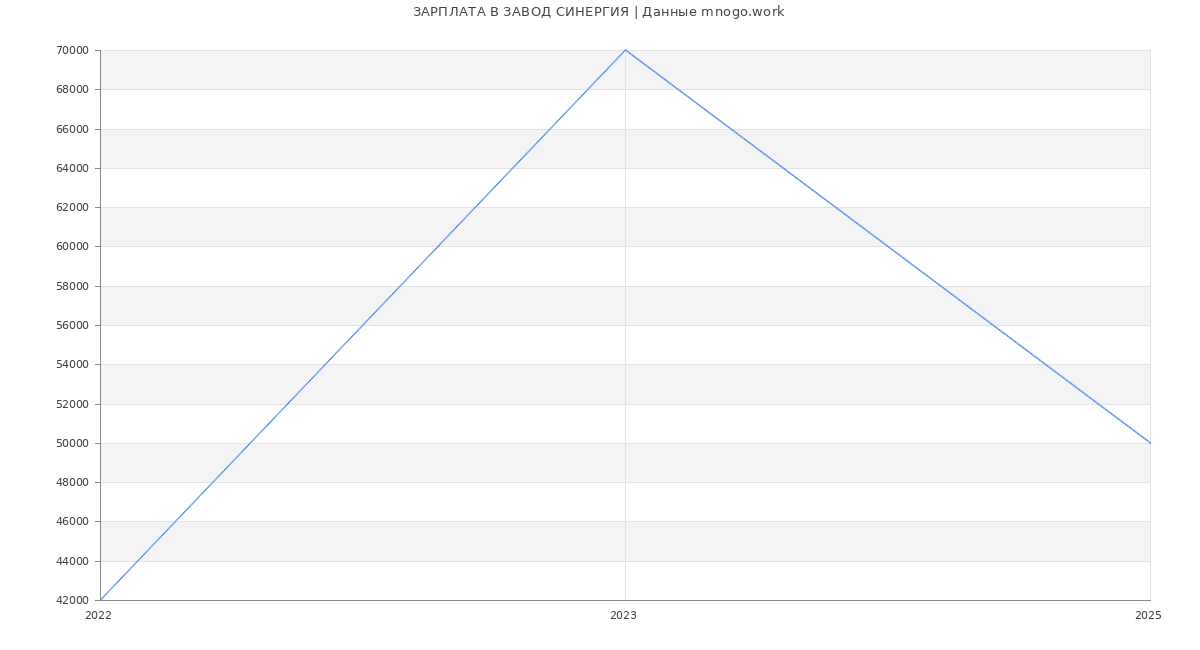
Task: Click the 64000 y-axis label
Action: [72, 168]
